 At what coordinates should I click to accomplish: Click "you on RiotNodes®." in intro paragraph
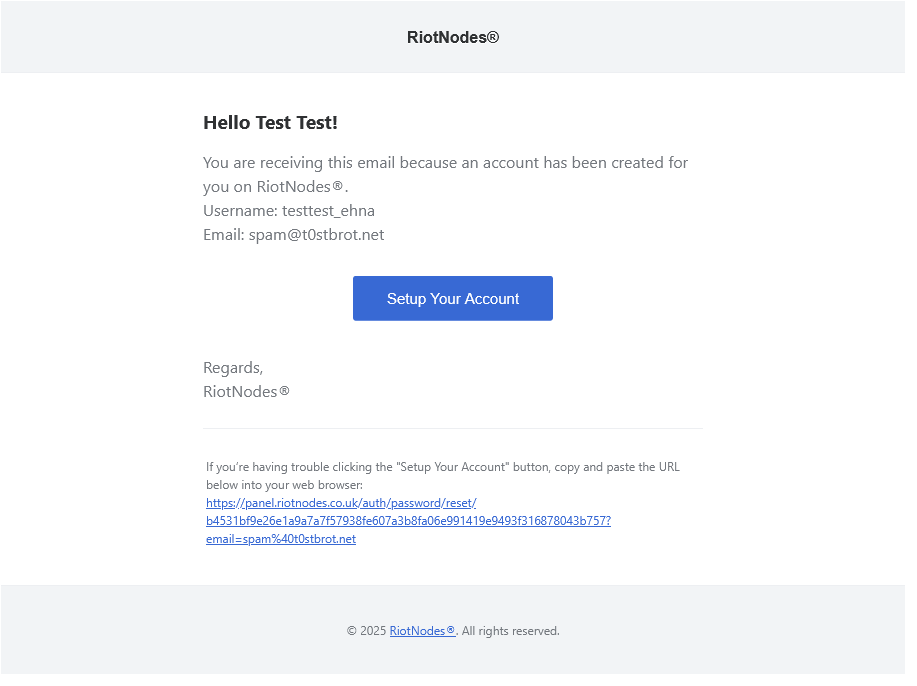coord(275,187)
